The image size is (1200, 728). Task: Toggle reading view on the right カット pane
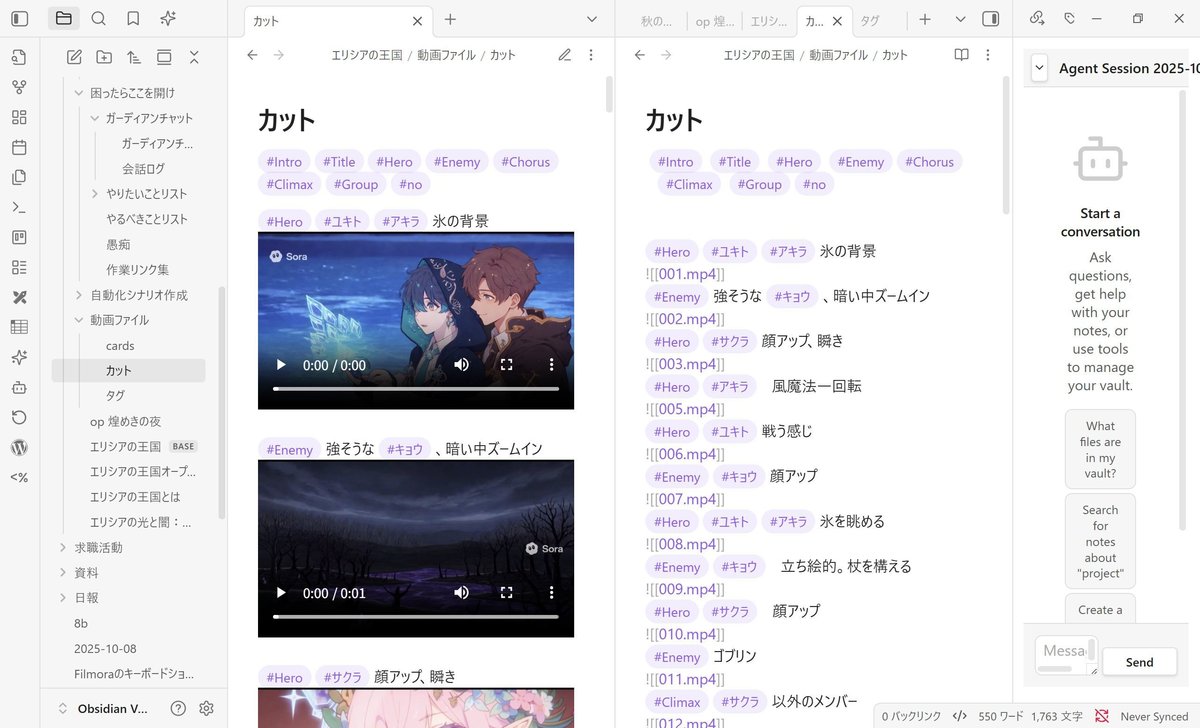[960, 55]
